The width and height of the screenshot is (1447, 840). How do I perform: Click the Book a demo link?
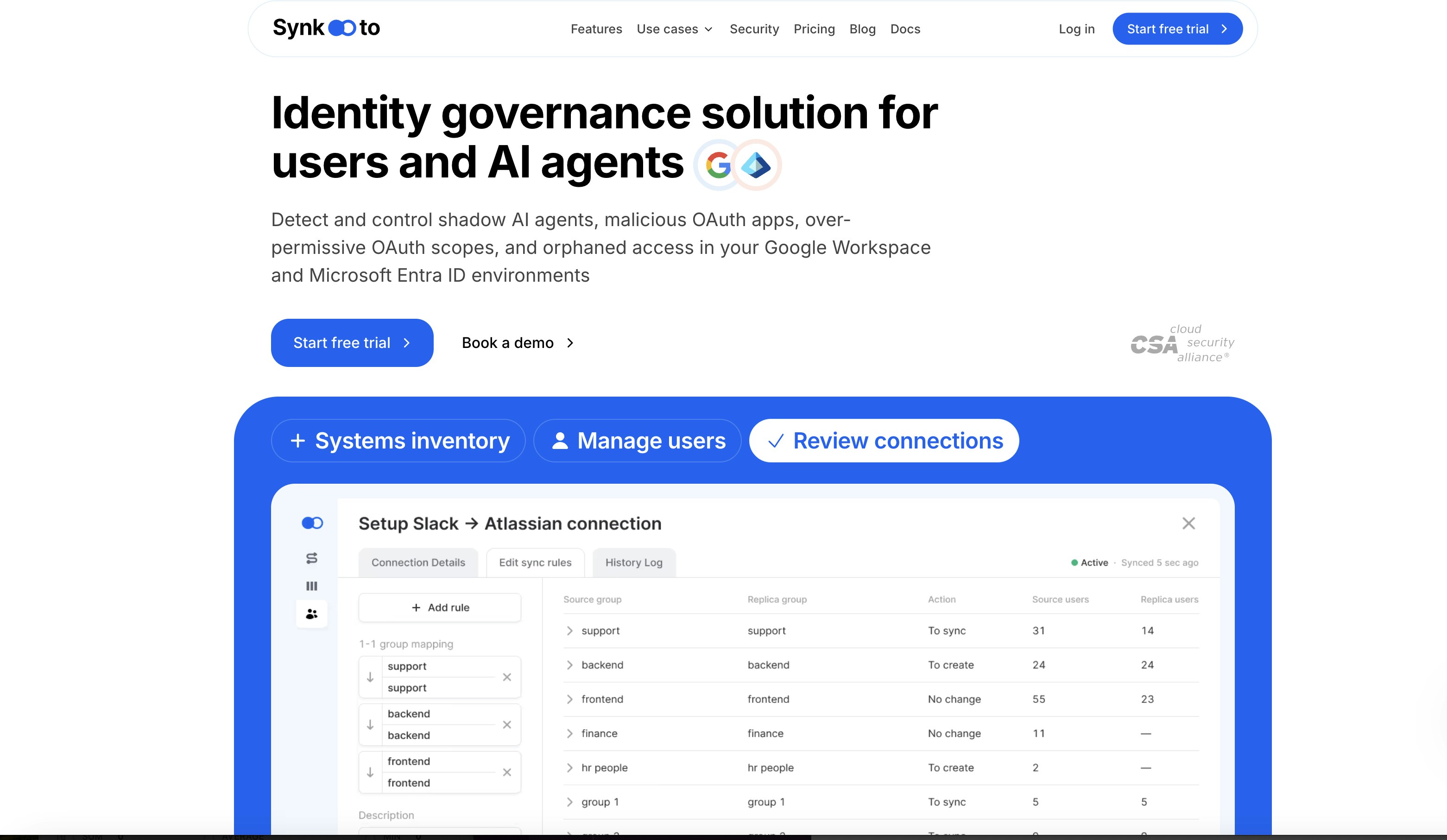point(518,343)
